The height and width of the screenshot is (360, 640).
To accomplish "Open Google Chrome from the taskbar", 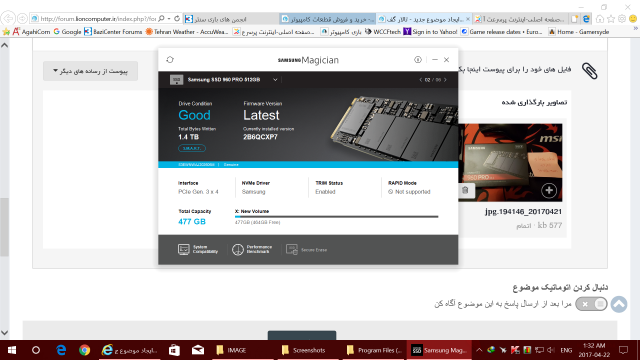I will pyautogui.click(x=84, y=350).
